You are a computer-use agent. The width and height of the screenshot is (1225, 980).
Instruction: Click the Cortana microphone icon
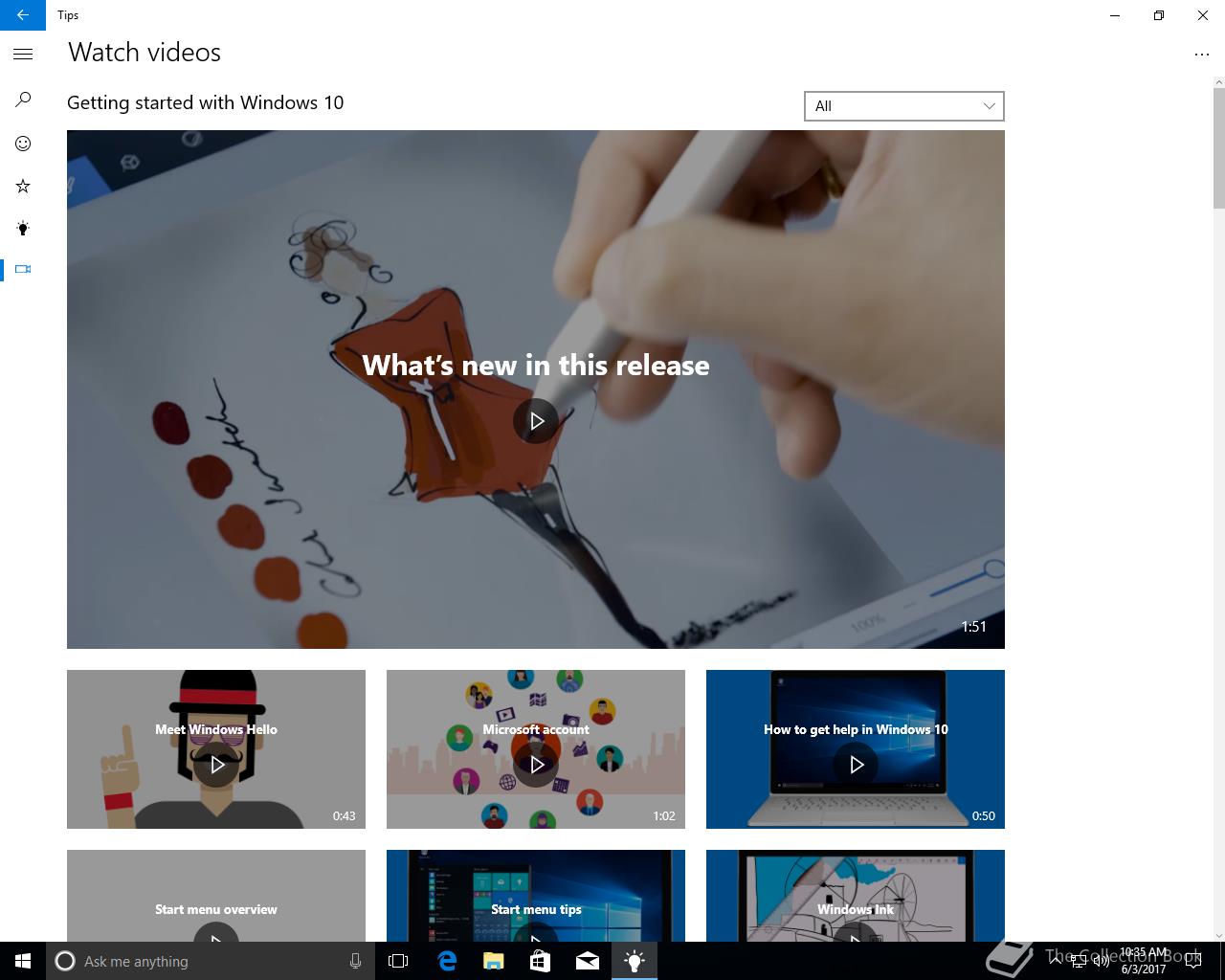pos(355,961)
